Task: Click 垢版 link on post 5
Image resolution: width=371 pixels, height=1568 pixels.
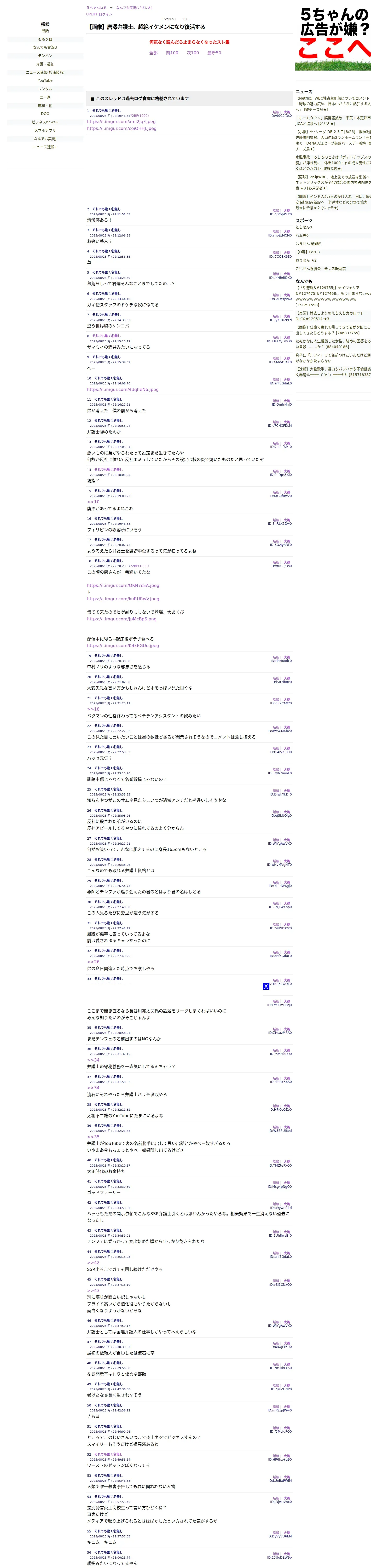Action: tap(276, 274)
